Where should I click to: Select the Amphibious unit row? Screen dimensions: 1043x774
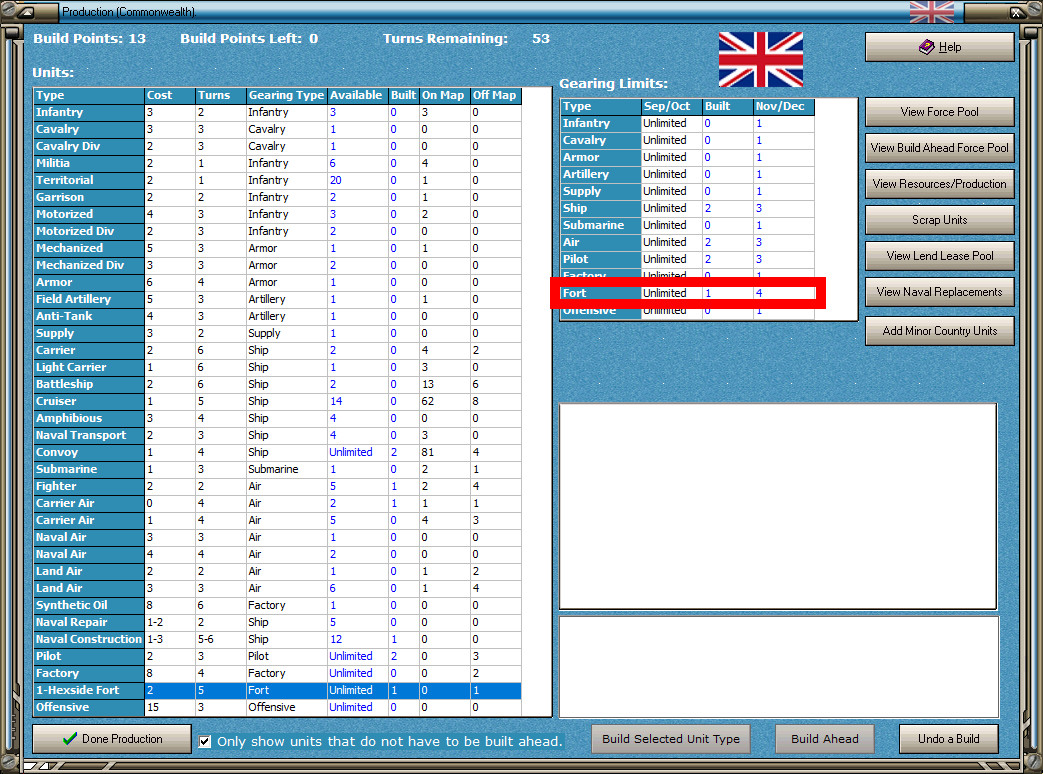click(277, 418)
